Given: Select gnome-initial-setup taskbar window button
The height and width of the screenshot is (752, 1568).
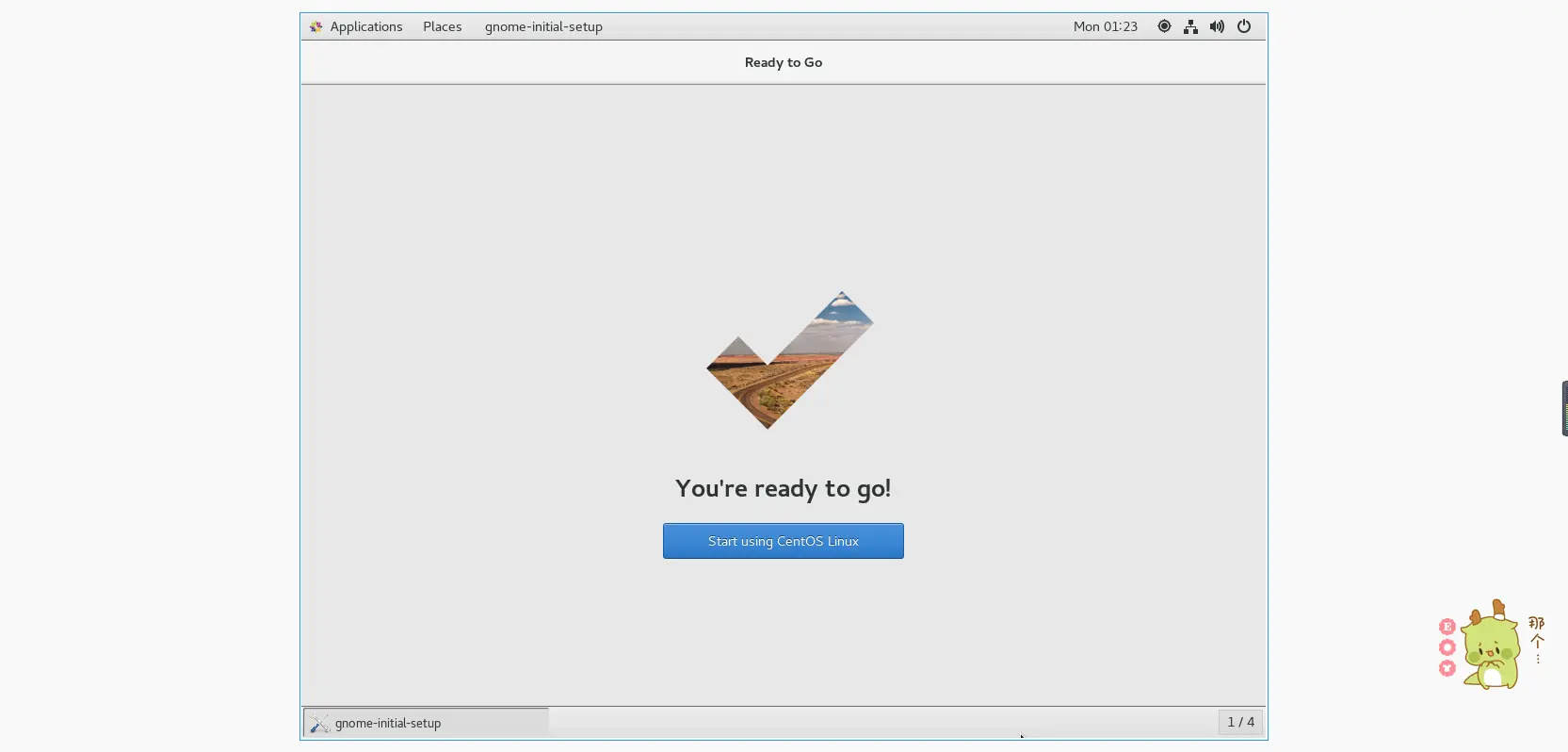Looking at the screenshot, I should 426,723.
